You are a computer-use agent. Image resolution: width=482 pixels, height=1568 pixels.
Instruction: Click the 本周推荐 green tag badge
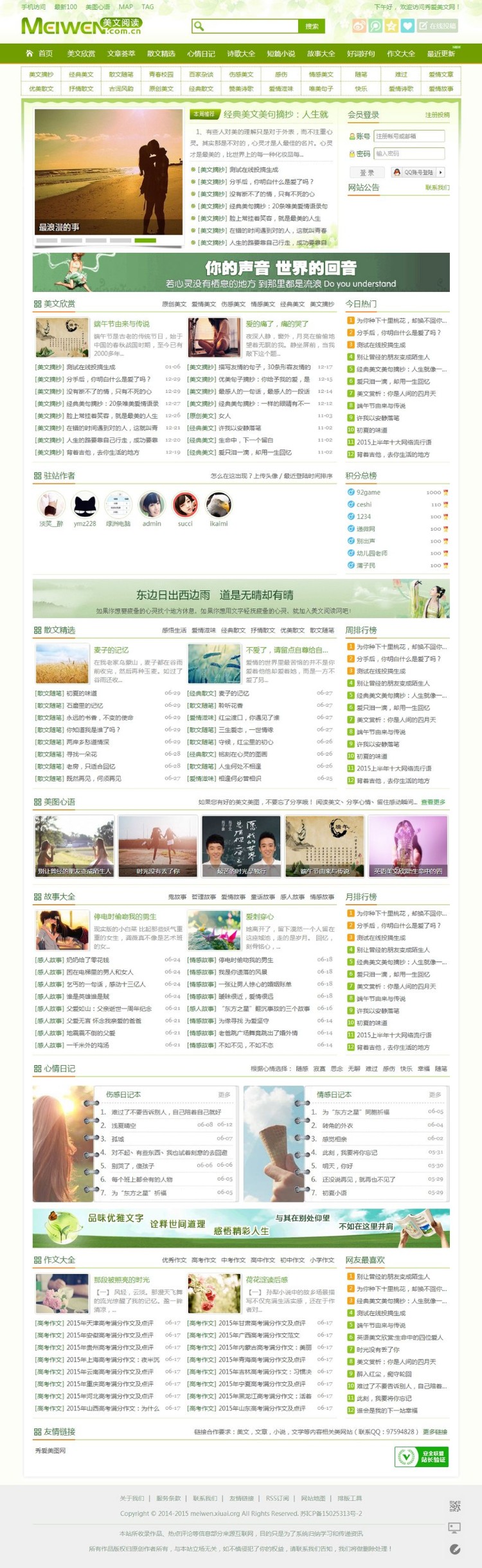[204, 114]
